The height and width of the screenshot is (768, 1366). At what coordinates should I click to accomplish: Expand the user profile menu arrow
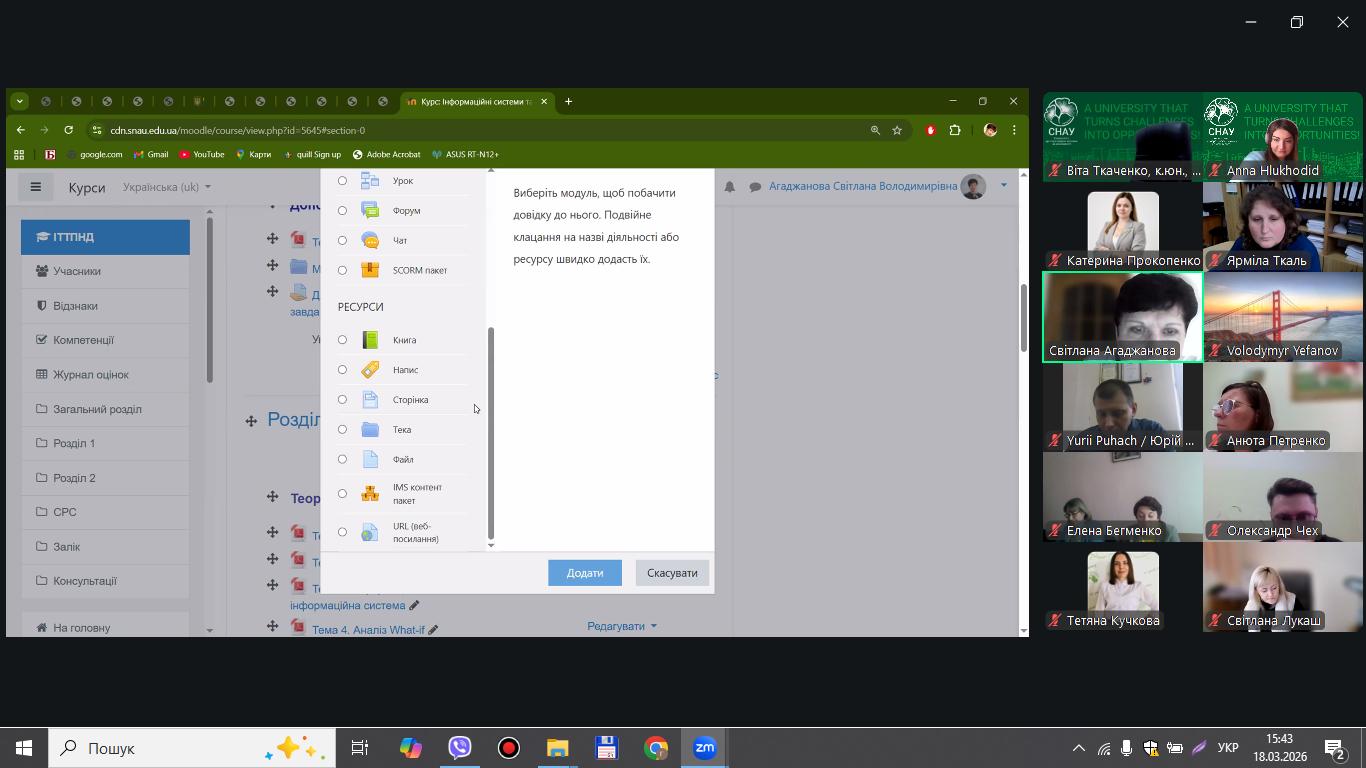point(1004,185)
